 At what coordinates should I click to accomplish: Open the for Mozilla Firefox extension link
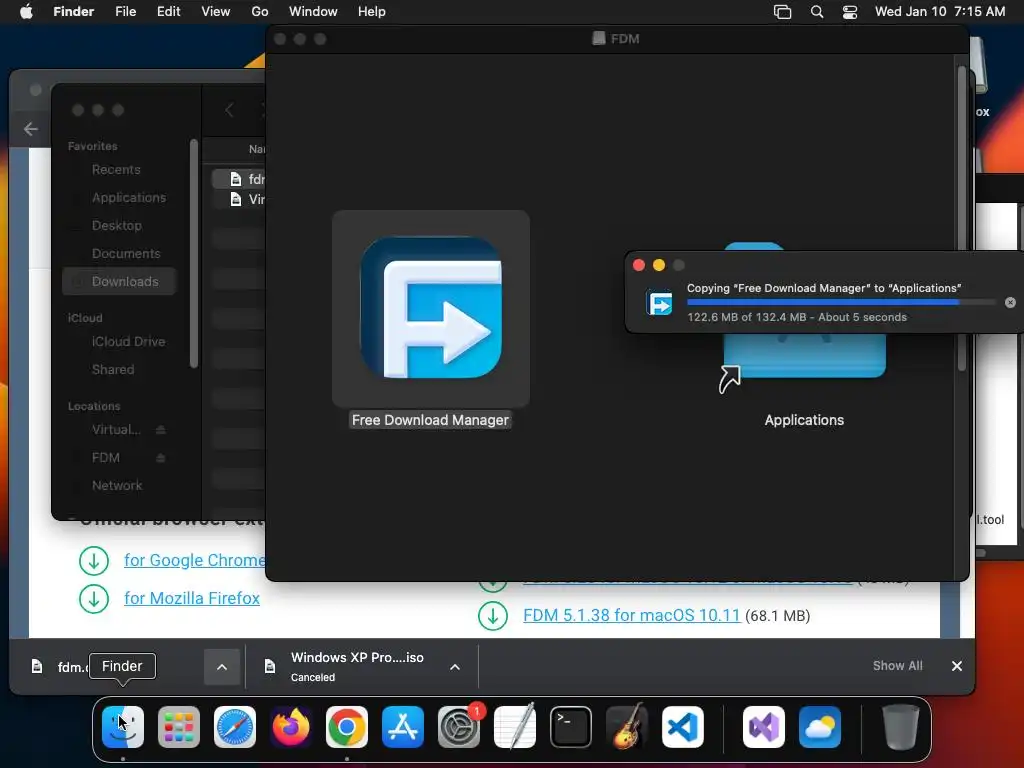[x=192, y=598]
